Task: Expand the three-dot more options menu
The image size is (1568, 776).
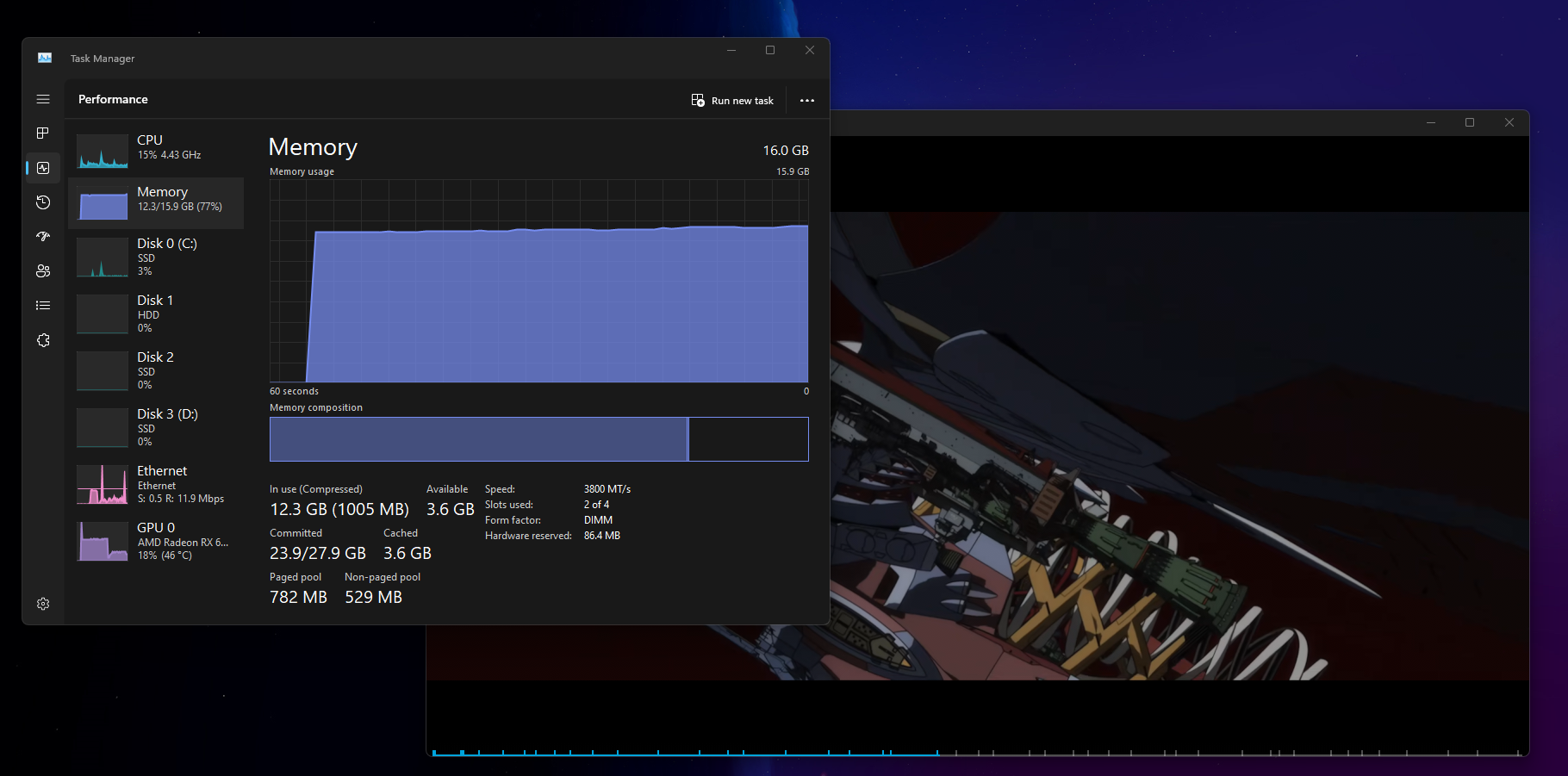Action: coord(806,101)
